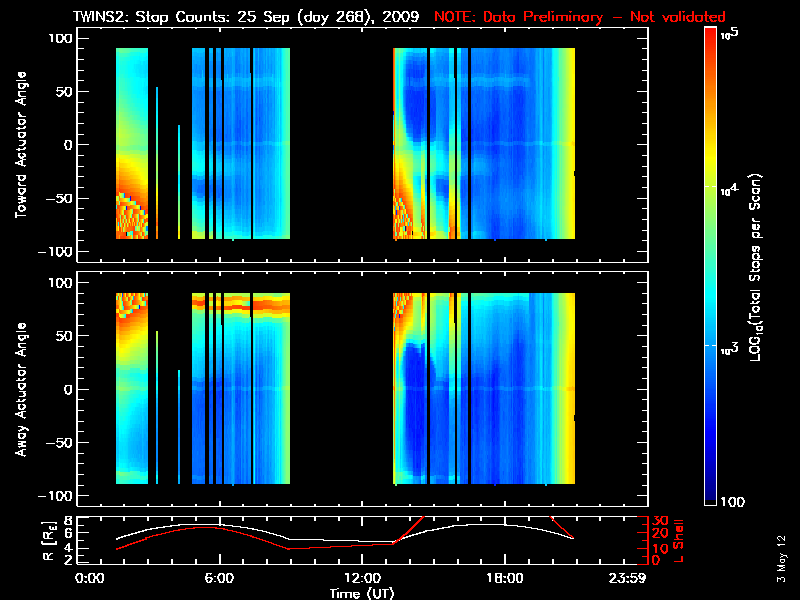Screen dimensions: 800x600
Task: Click the '3 May 12' date stamp
Action: pyautogui.click(x=781, y=559)
